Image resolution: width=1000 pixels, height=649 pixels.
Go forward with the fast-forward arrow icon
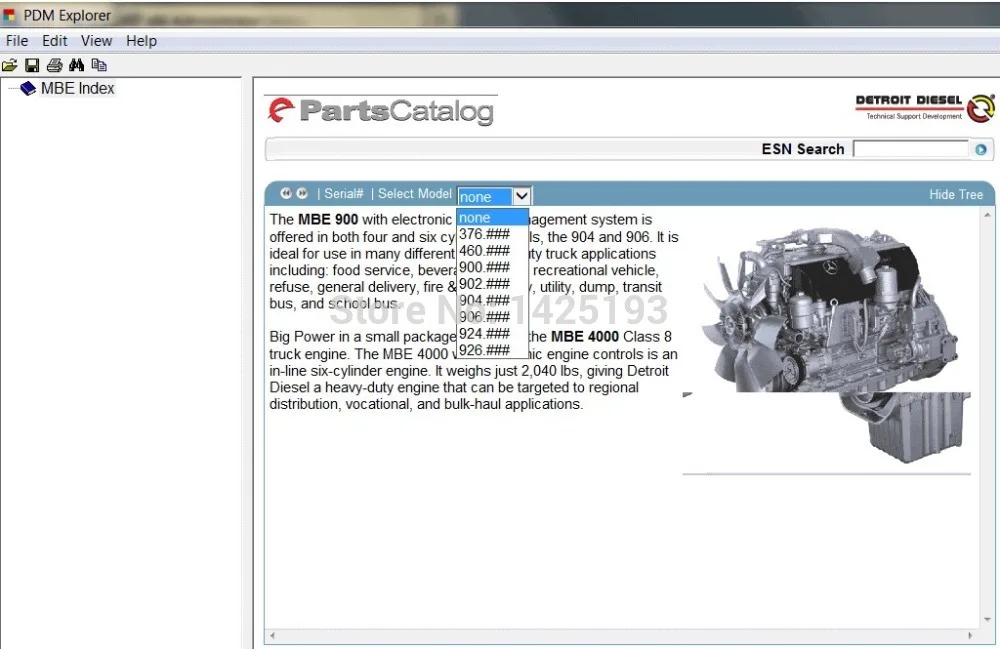click(x=302, y=193)
